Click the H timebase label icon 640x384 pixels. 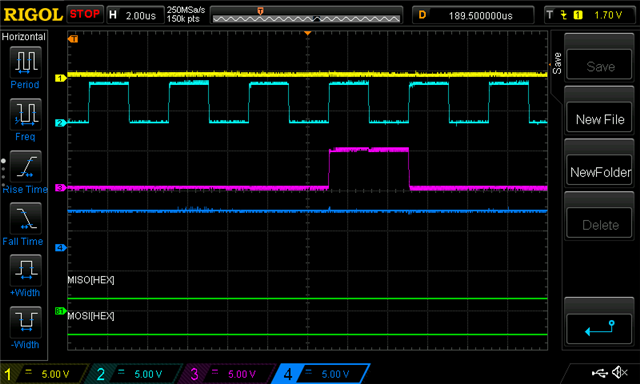[x=113, y=15]
